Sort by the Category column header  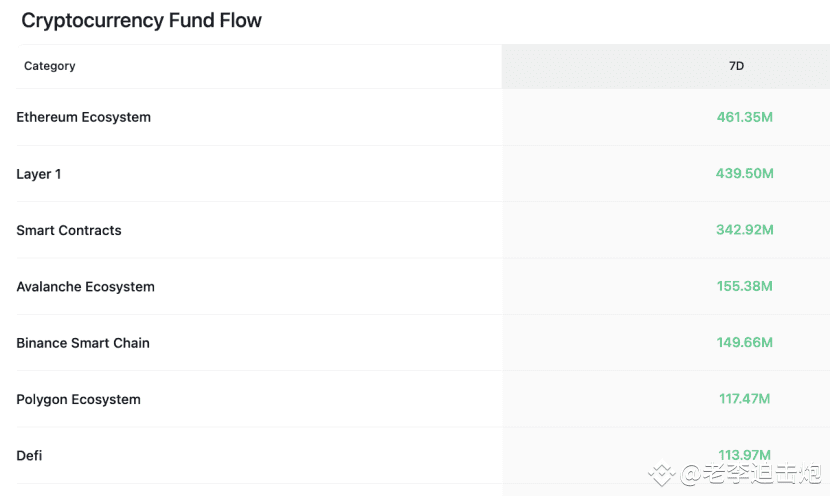point(50,66)
